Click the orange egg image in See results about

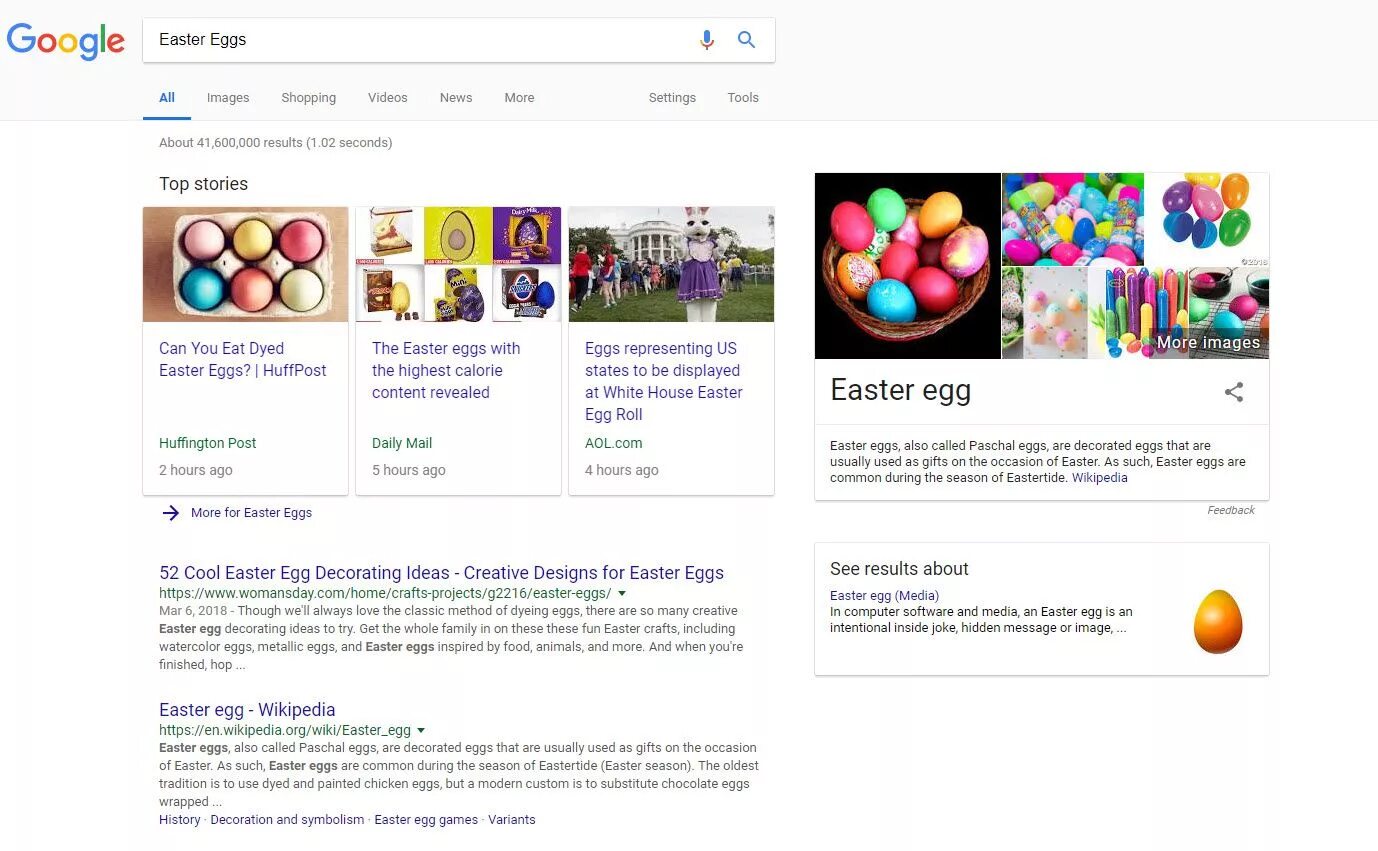pyautogui.click(x=1217, y=622)
